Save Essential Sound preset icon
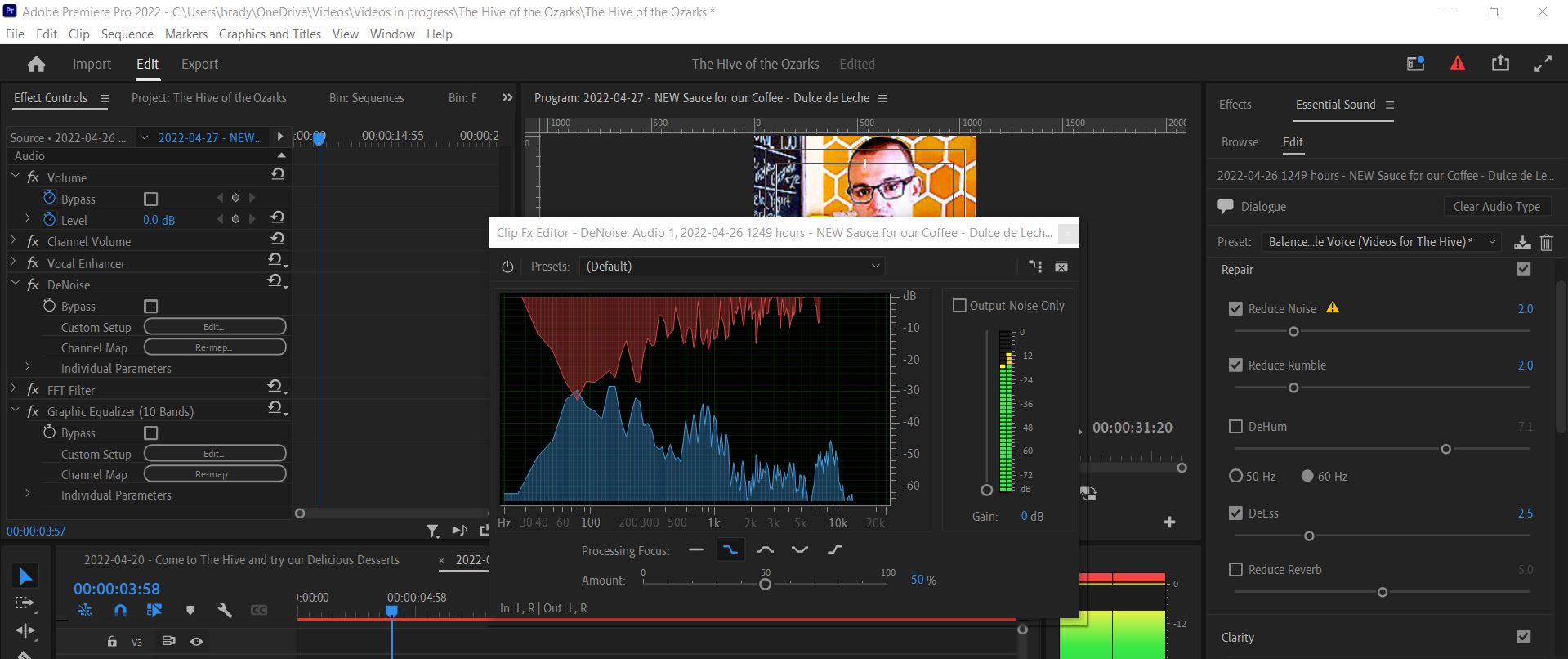This screenshot has width=1568, height=659. click(1521, 242)
